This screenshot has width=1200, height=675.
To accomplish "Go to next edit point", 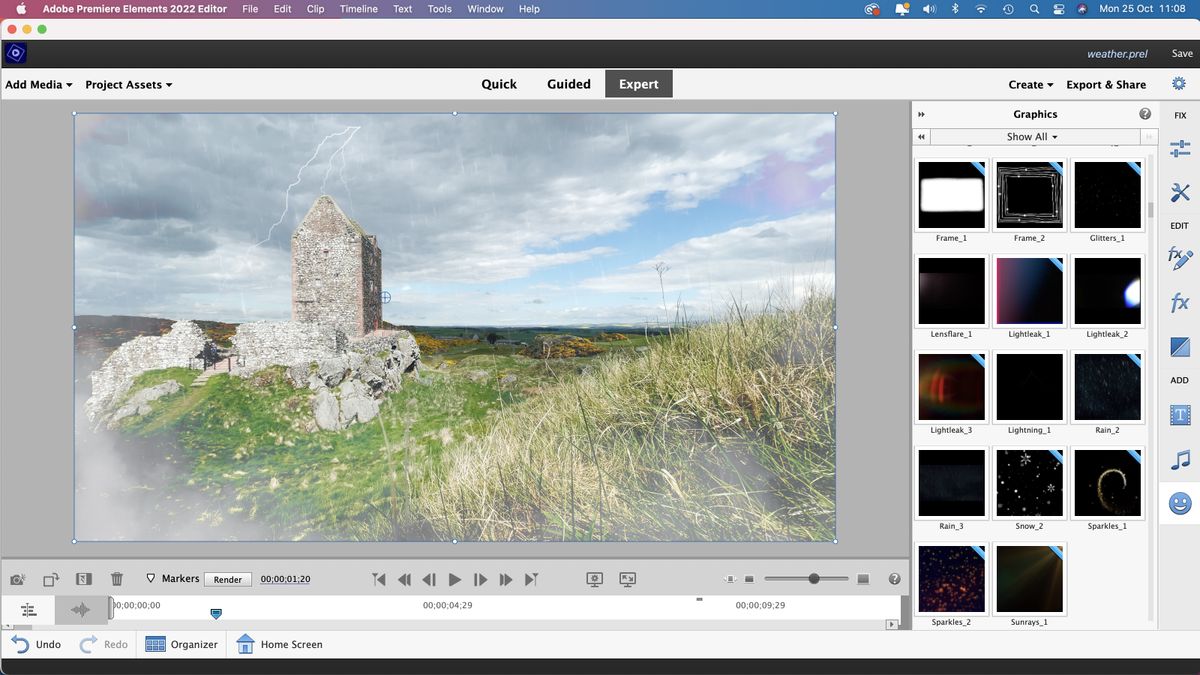I will [x=532, y=579].
